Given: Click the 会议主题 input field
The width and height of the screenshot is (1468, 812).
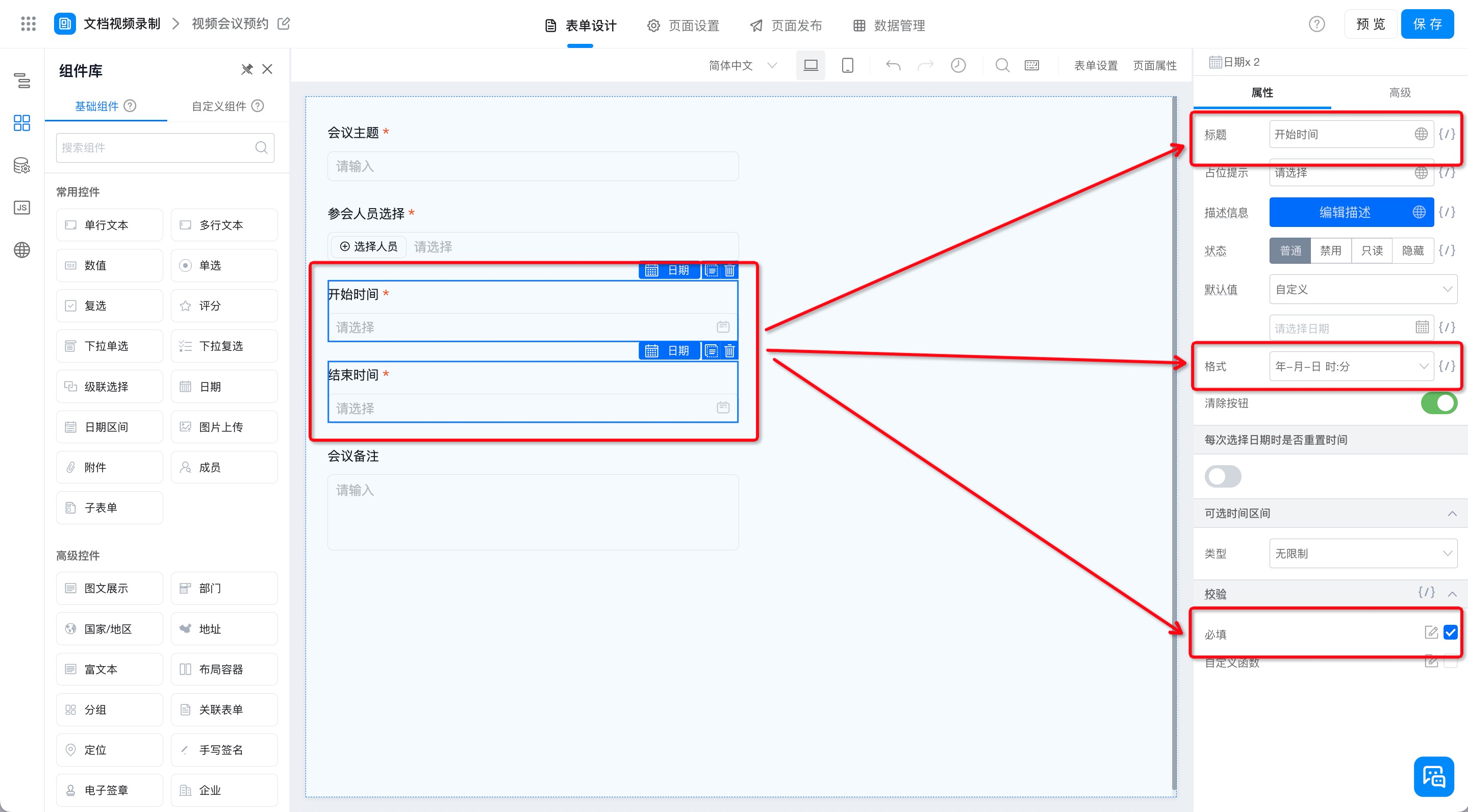Looking at the screenshot, I should (x=533, y=166).
